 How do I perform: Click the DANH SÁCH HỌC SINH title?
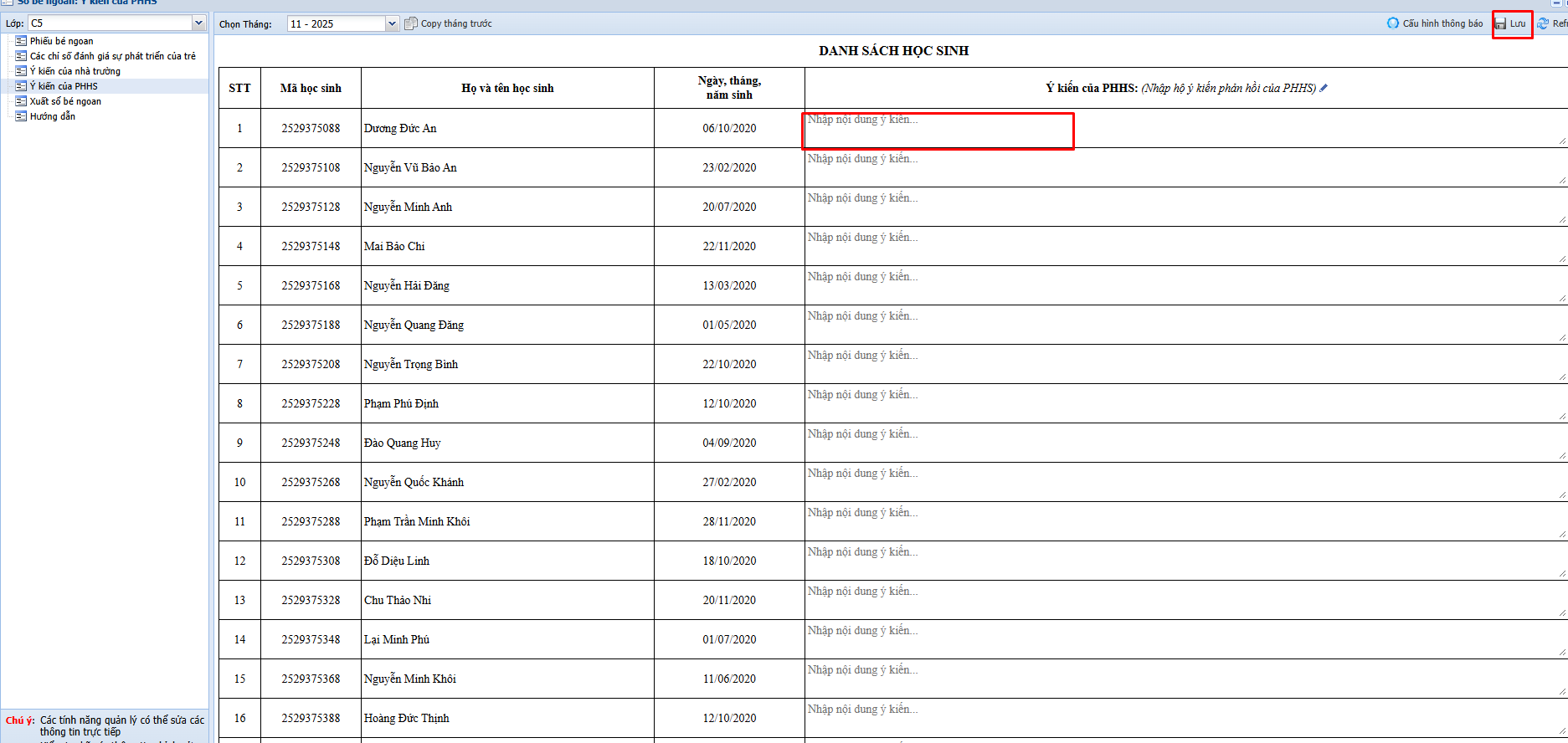[x=893, y=51]
